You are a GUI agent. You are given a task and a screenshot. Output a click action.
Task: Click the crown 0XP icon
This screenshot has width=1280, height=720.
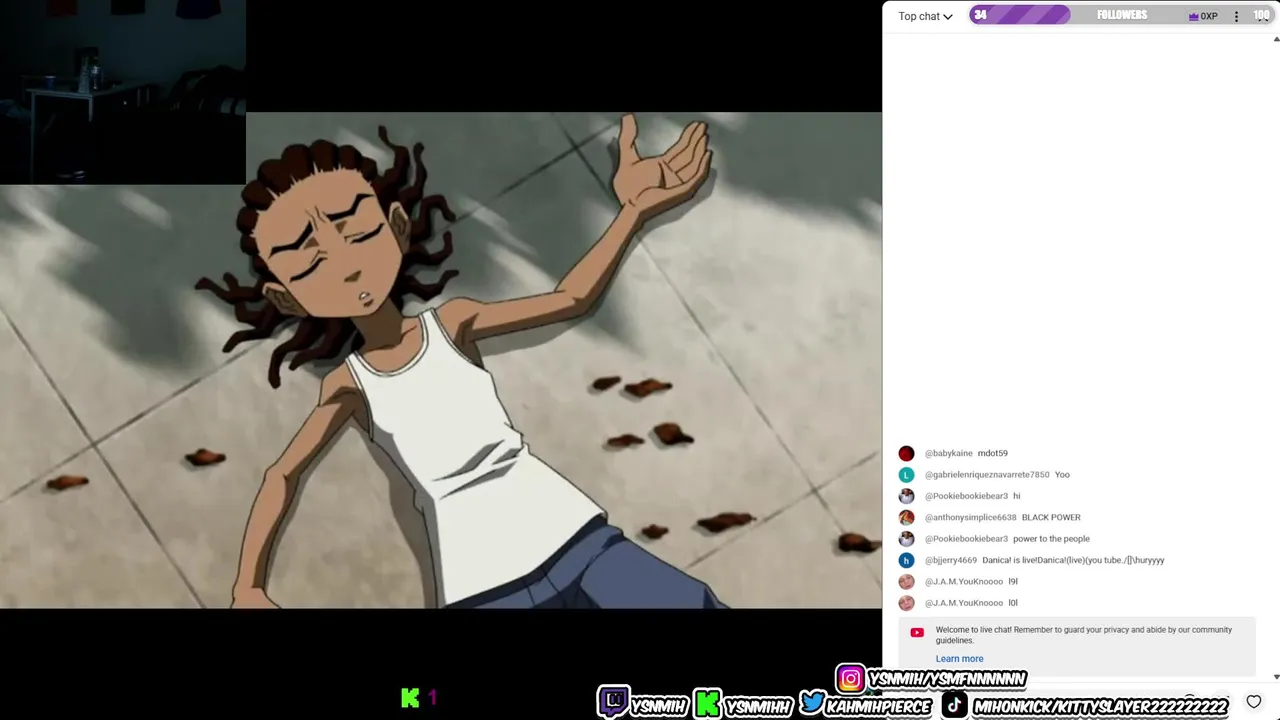(x=1203, y=16)
